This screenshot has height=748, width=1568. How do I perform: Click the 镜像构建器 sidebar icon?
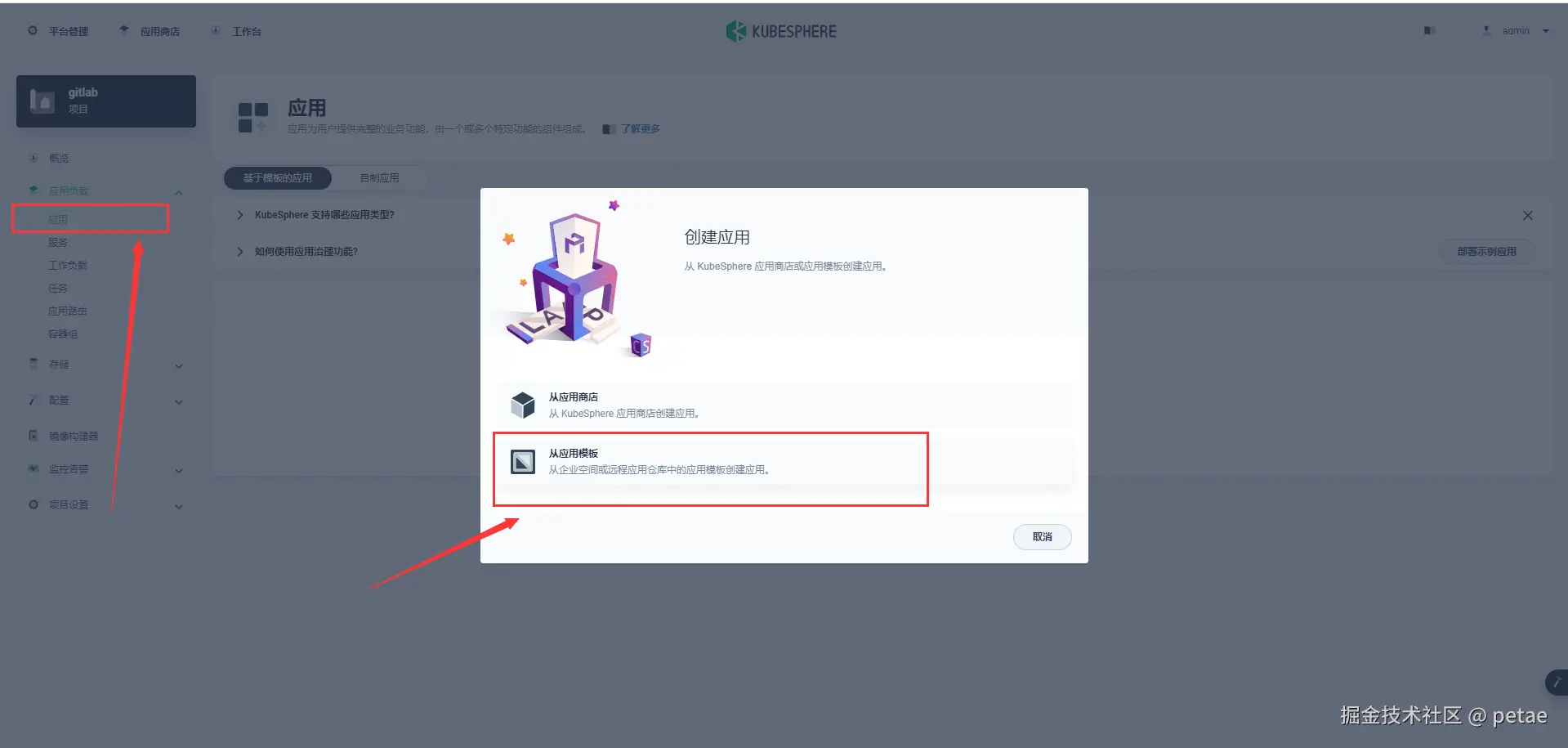coord(34,436)
